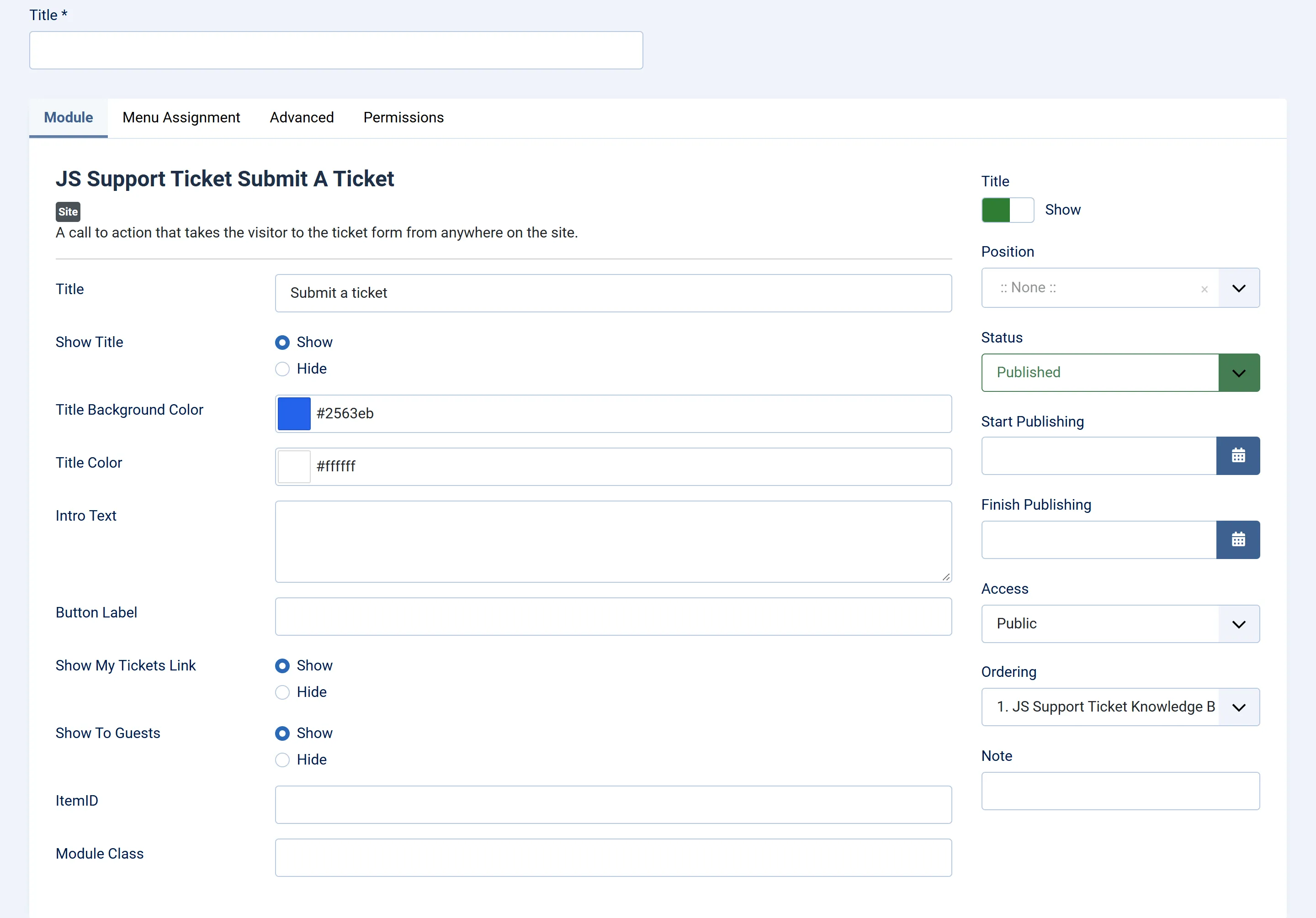Screen dimensions: 1316x918
Task: Open Start Publishing calendar picker
Action: click(x=1237, y=455)
